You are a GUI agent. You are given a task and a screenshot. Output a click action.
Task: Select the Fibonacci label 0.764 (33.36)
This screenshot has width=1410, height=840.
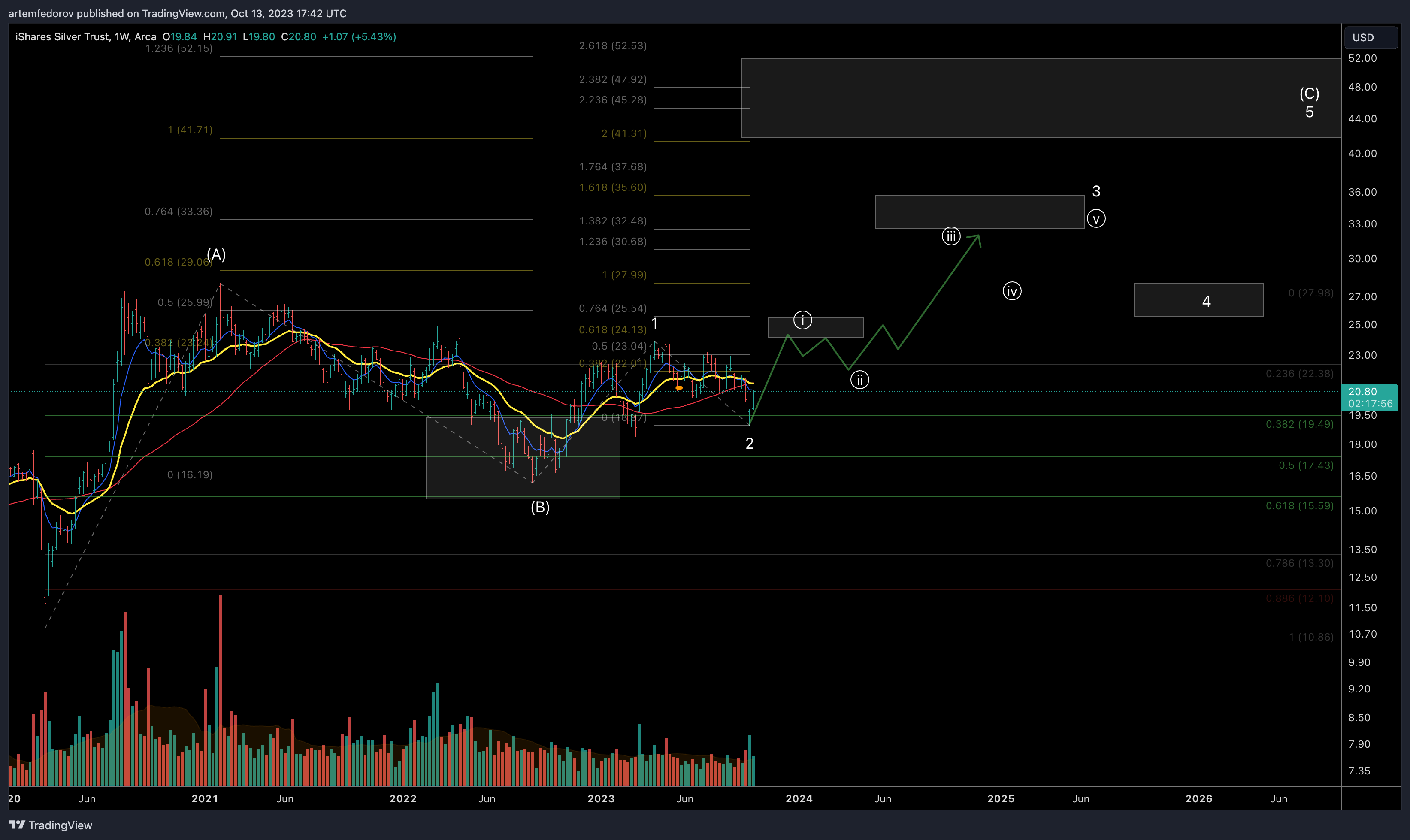click(179, 211)
